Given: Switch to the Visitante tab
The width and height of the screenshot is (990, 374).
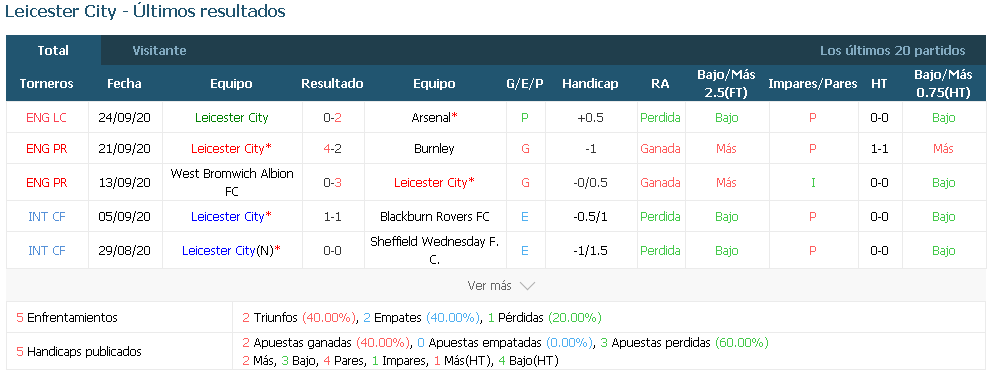Looking at the screenshot, I should pos(159,51).
